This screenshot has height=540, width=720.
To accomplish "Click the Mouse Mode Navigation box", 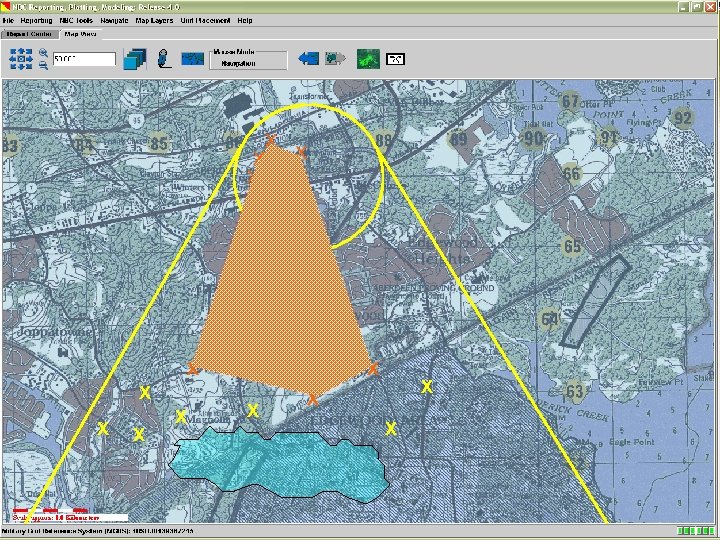I will tap(248, 60).
